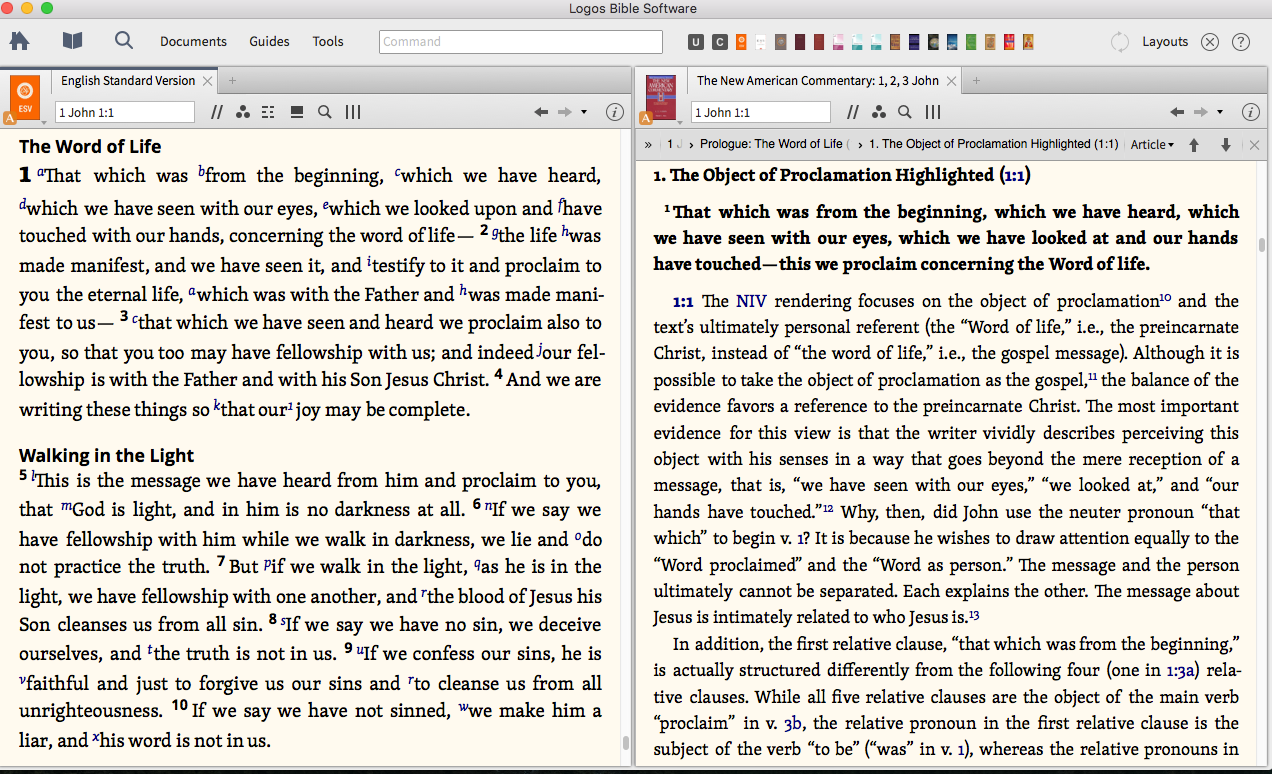1272x774 pixels.
Task: Expand commentary panel history dropdown arrow
Action: click(x=1220, y=112)
